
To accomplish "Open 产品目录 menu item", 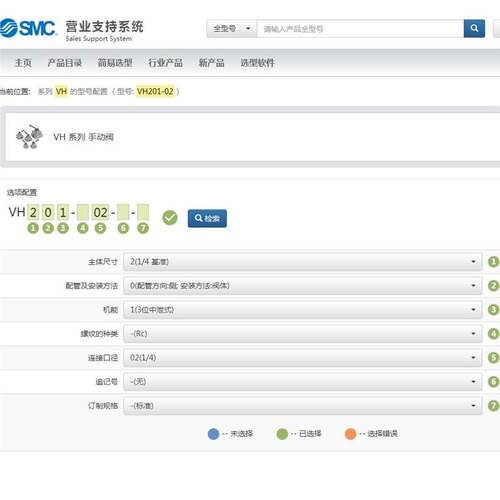I will coord(65,63).
